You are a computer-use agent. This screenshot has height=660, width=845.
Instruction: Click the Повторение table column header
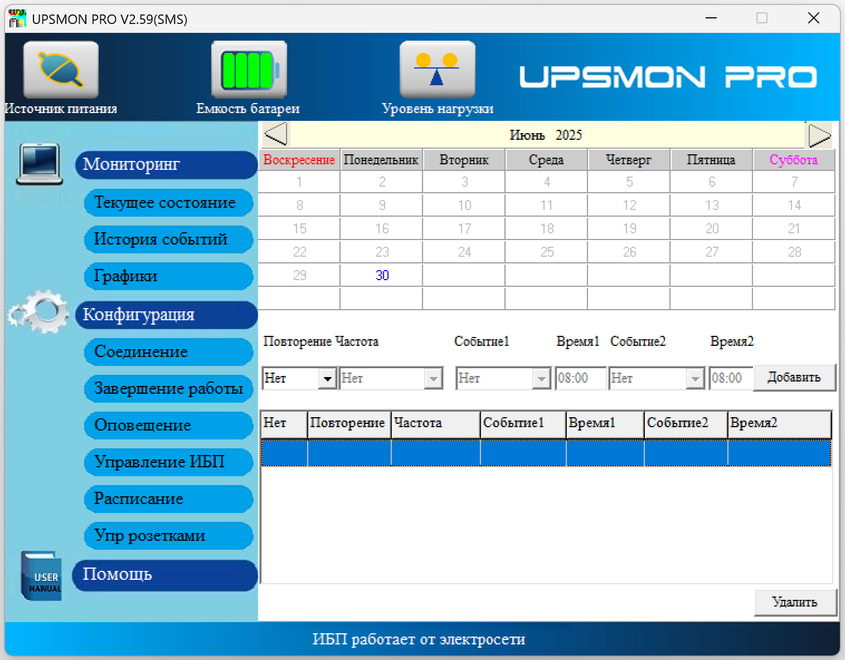[349, 425]
